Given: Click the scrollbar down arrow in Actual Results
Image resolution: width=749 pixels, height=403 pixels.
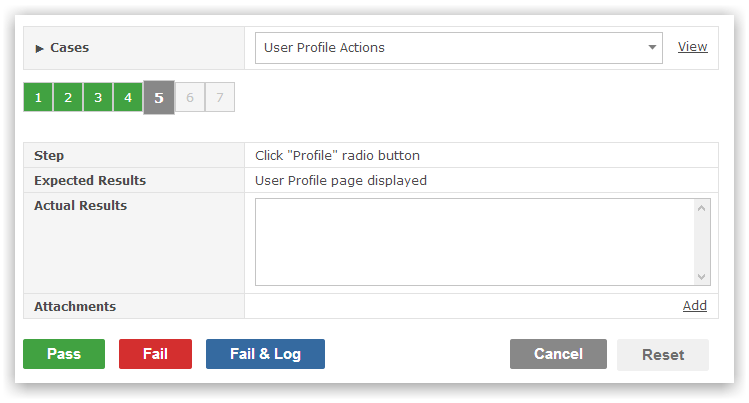Looking at the screenshot, I should 701,277.
